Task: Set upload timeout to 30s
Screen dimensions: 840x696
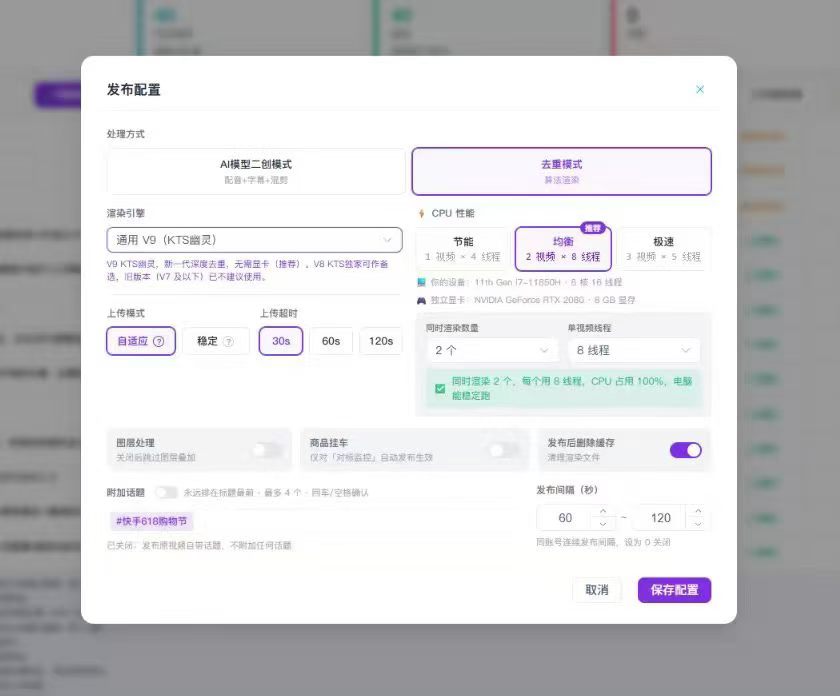Action: [281, 341]
